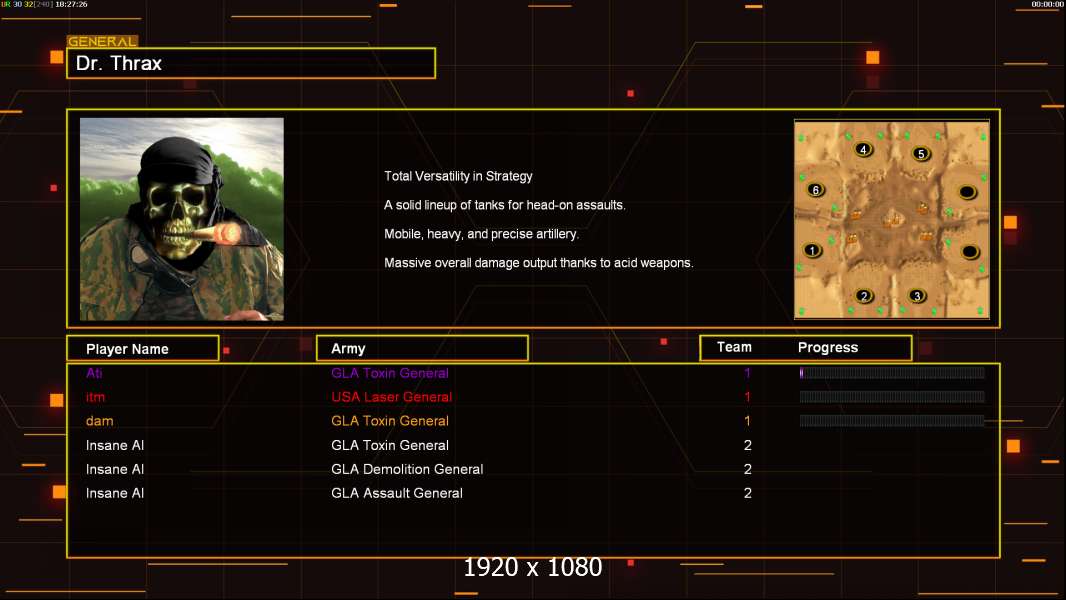Click dam's GLA Toxin General army
This screenshot has height=600, width=1066.
[x=390, y=421]
